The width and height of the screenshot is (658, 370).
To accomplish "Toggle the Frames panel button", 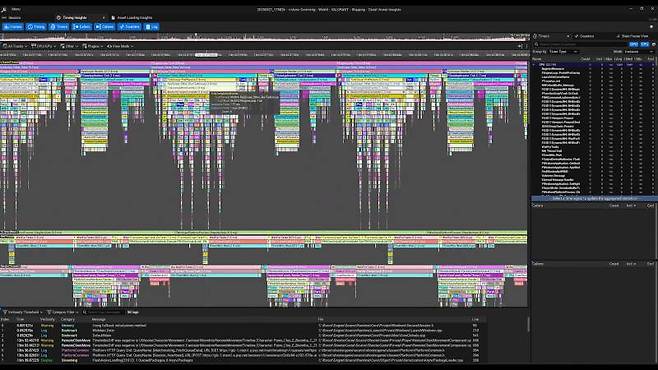I will point(13,27).
